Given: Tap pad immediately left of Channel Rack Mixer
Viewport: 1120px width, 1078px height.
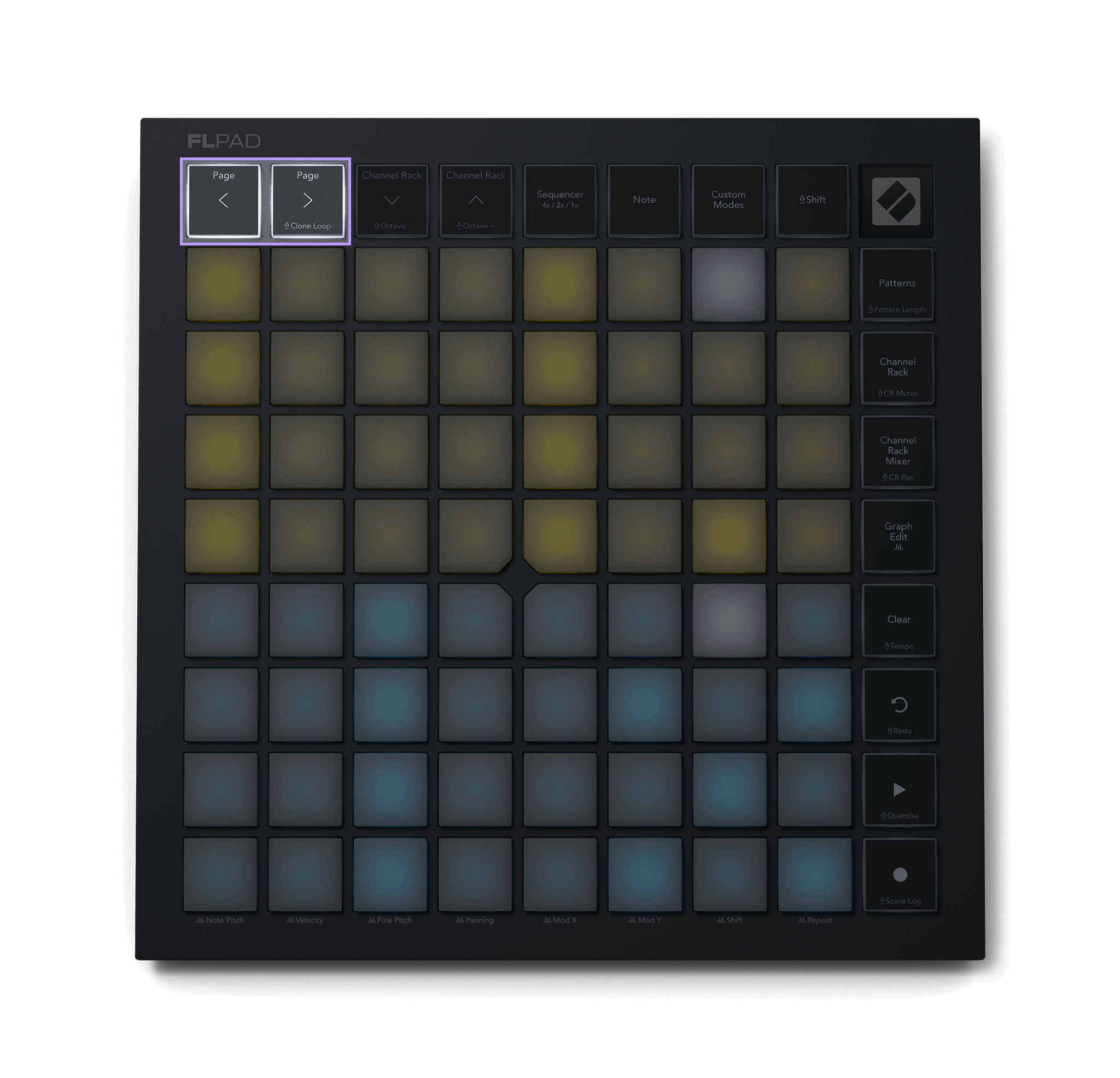Looking at the screenshot, I should [813, 452].
